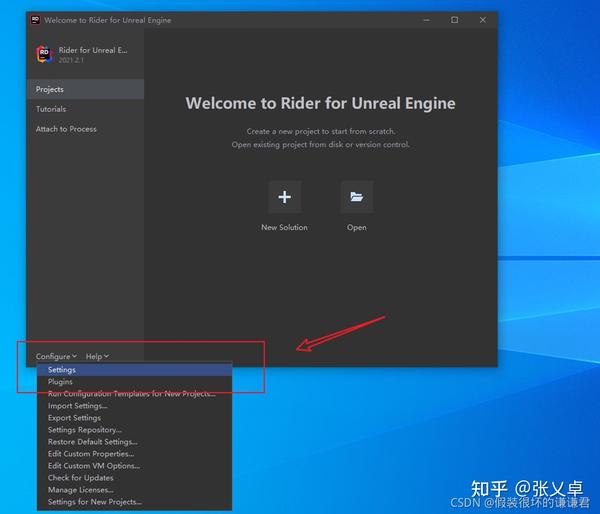Expand the Configure dropdown
The width and height of the screenshot is (600, 514).
point(56,356)
